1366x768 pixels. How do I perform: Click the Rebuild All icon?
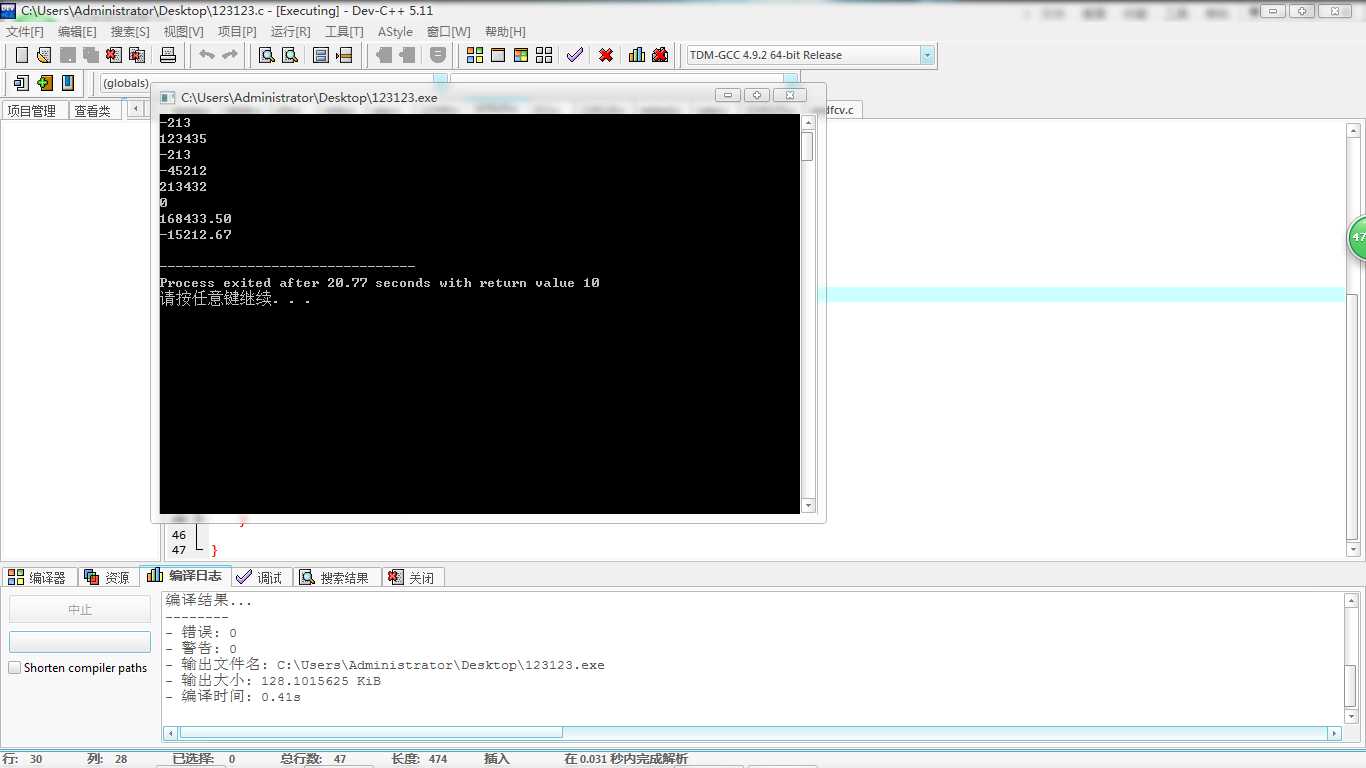click(x=544, y=55)
